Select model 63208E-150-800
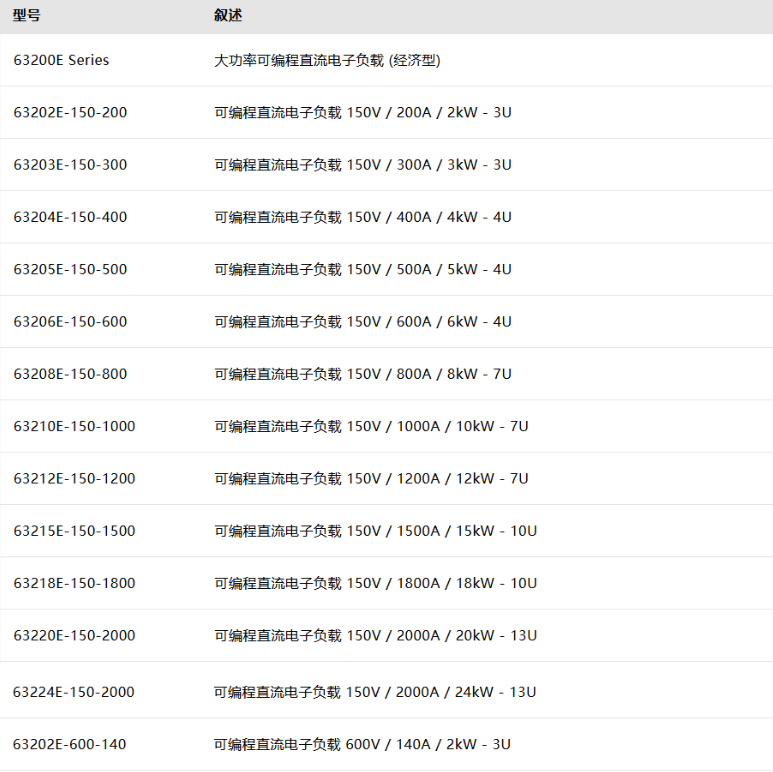Viewport: 773px width, 772px height. pos(70,374)
